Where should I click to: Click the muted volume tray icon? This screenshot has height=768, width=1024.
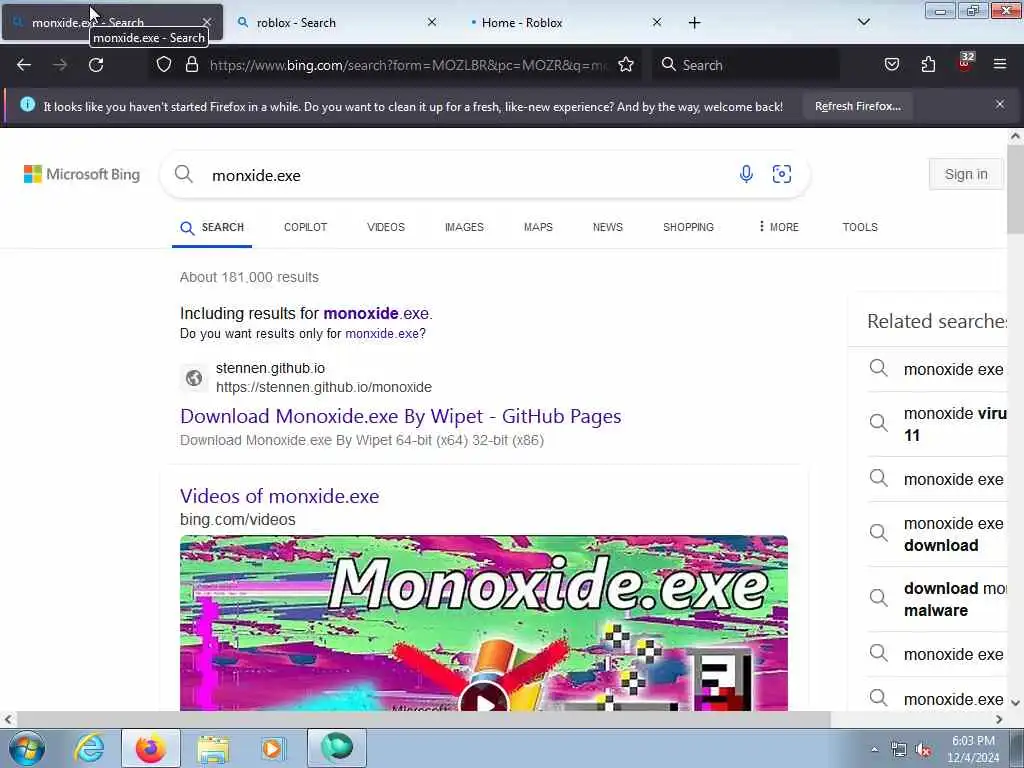pyautogui.click(x=923, y=750)
